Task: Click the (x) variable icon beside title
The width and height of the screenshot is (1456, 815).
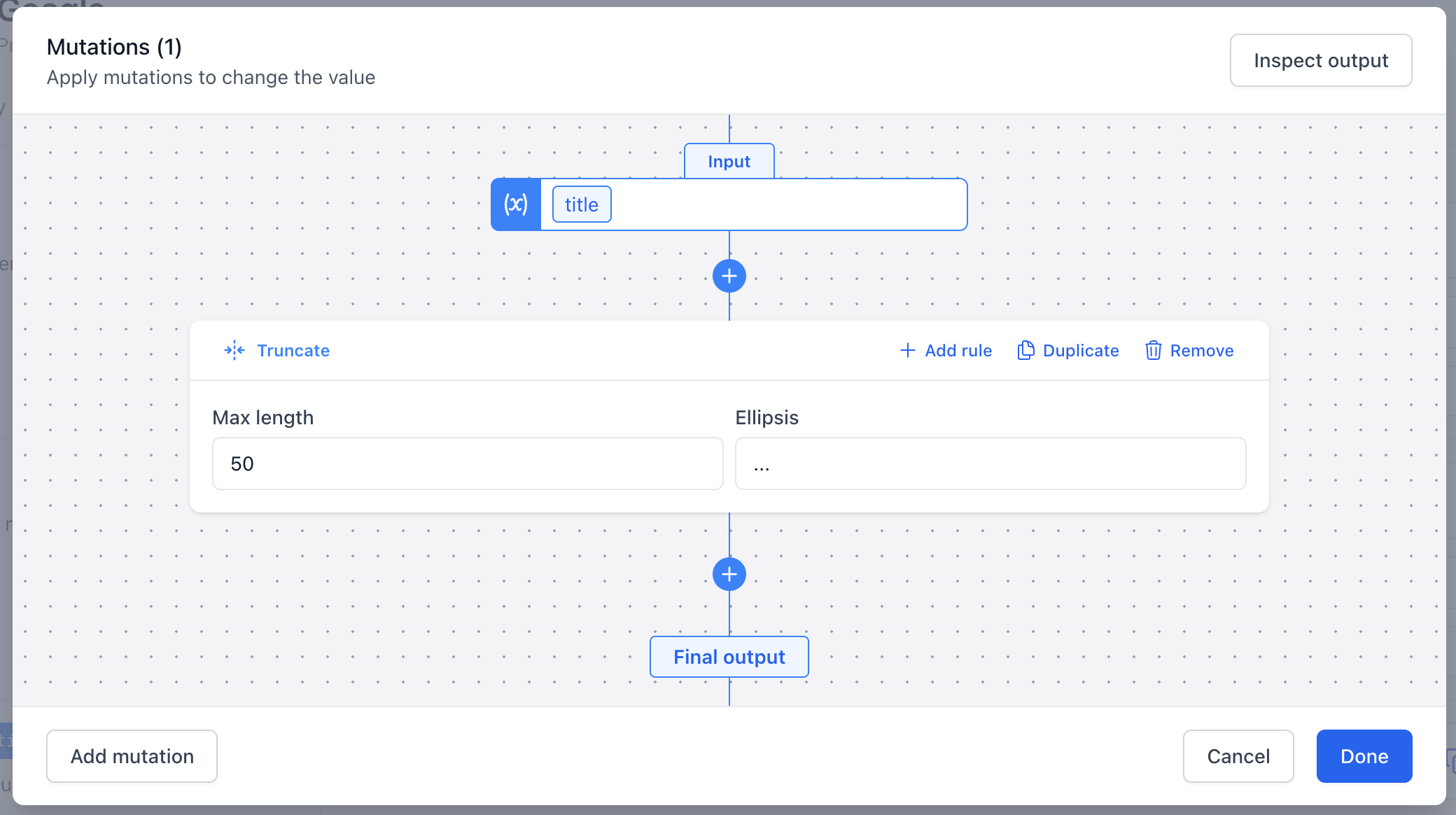Action: [x=516, y=204]
